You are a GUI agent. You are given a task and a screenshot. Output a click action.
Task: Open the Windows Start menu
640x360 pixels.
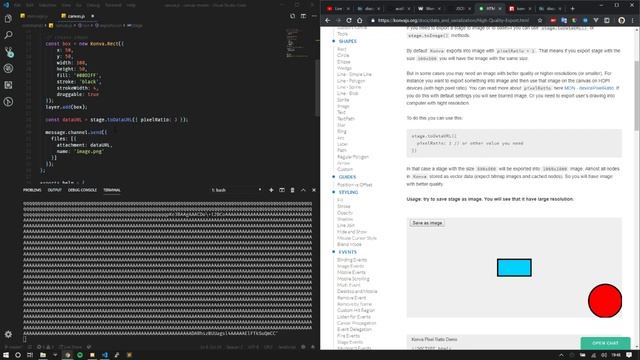click(x=6, y=355)
